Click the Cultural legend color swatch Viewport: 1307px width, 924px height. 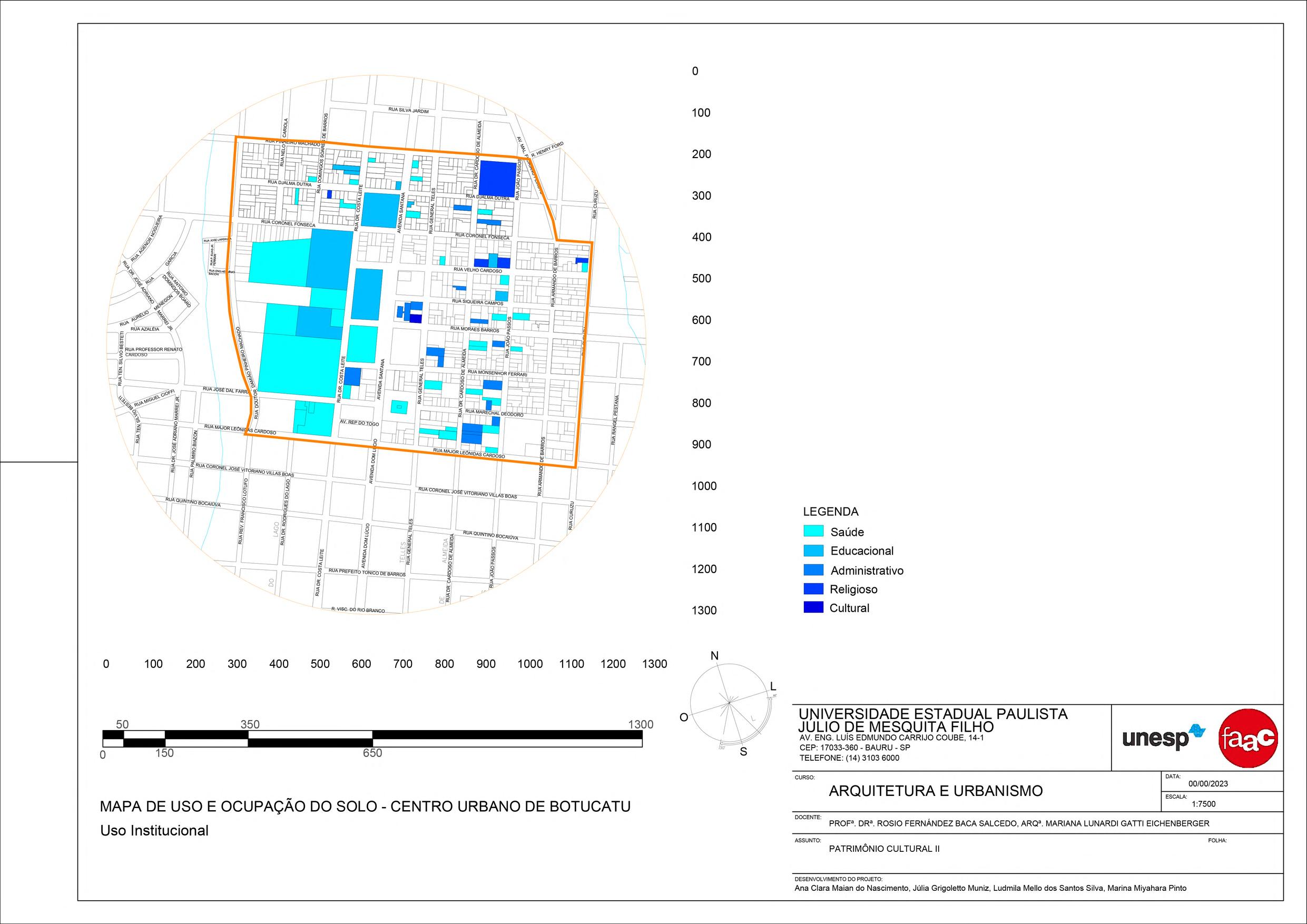click(x=813, y=607)
